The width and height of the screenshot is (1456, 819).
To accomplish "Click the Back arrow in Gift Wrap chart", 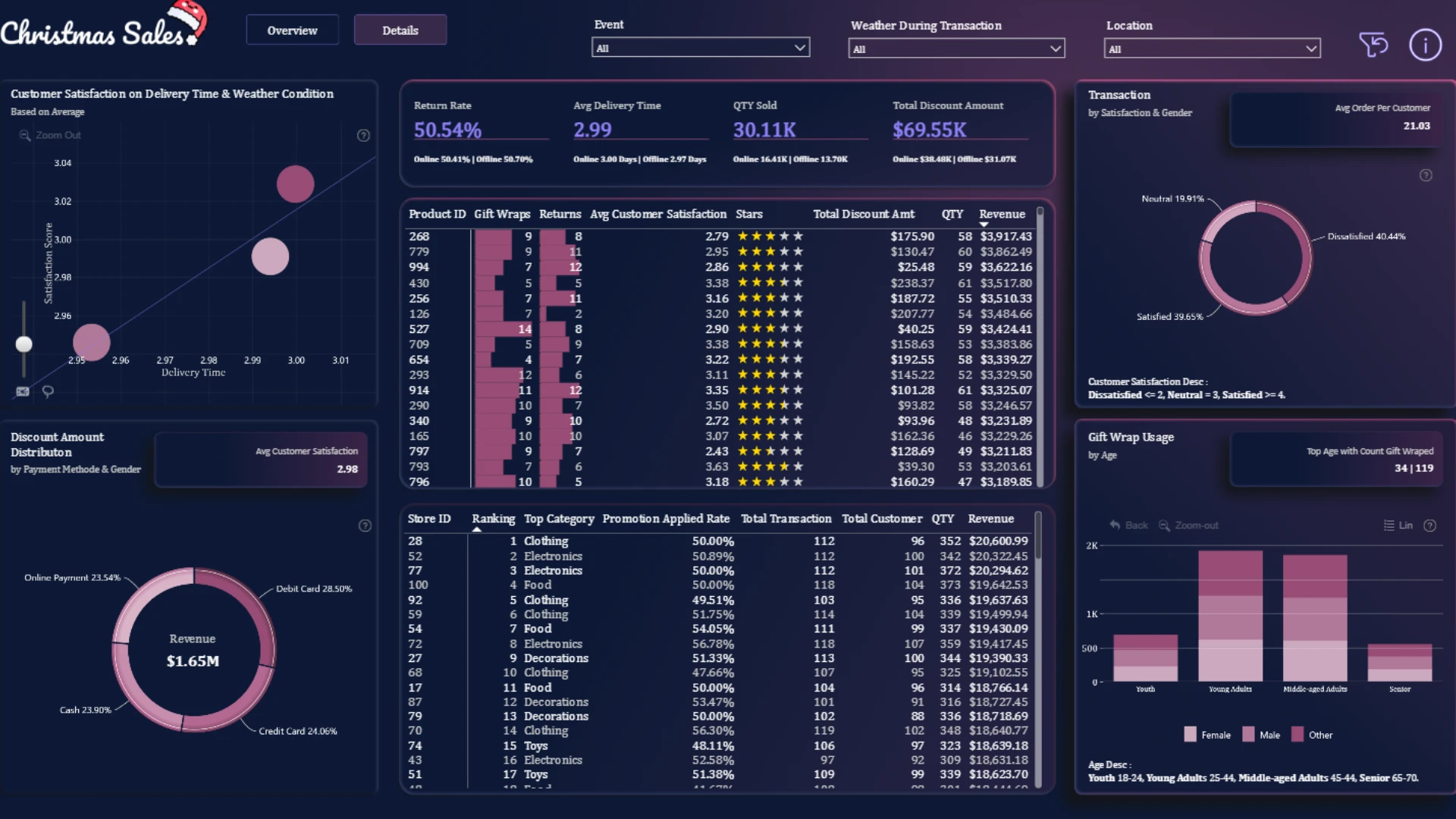I will pos(1115,525).
